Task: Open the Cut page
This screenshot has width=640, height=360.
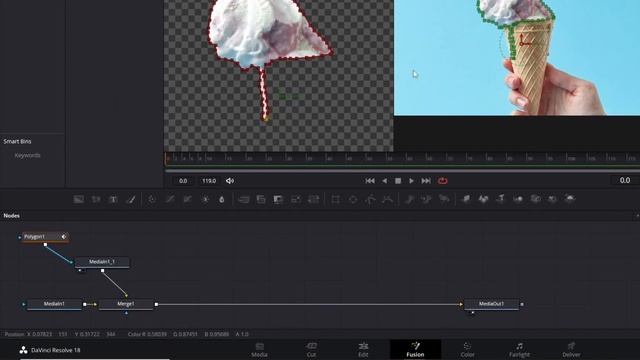Action: tap(311, 350)
